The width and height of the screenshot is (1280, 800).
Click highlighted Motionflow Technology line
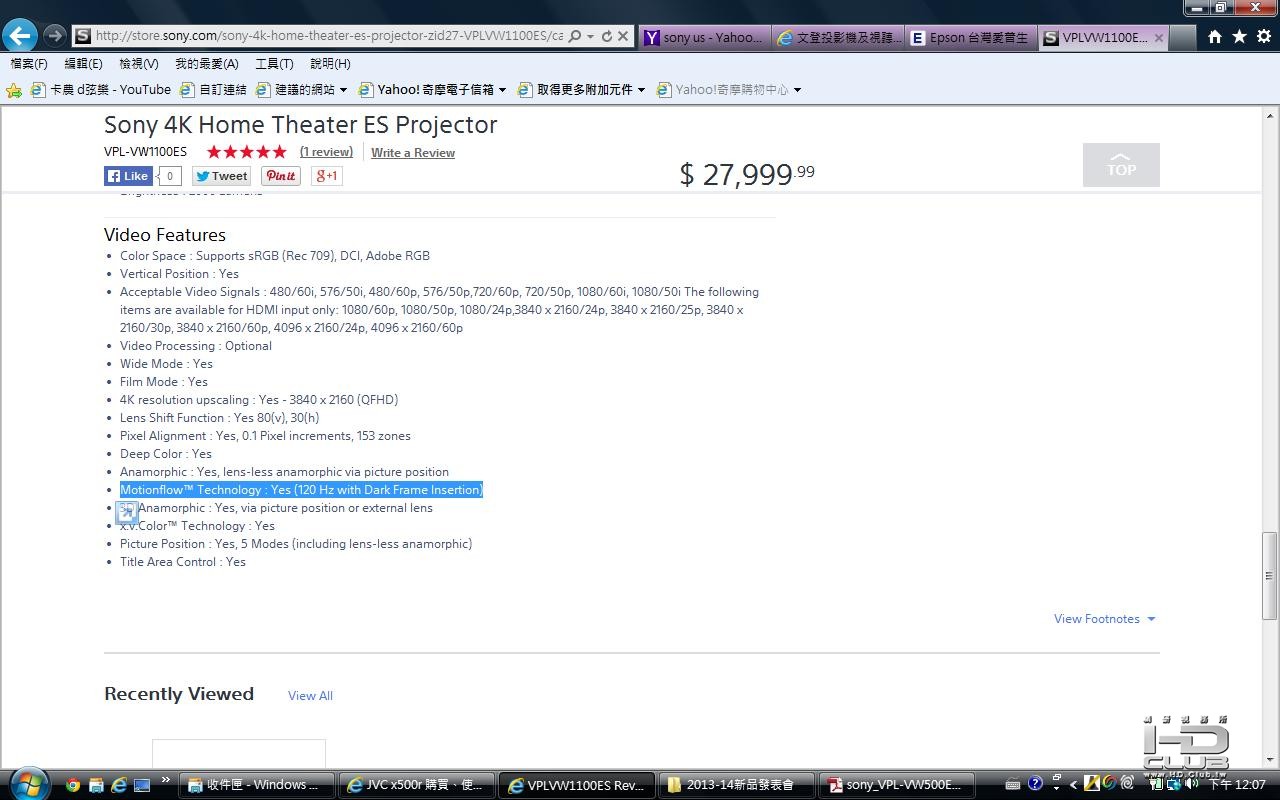(301, 490)
